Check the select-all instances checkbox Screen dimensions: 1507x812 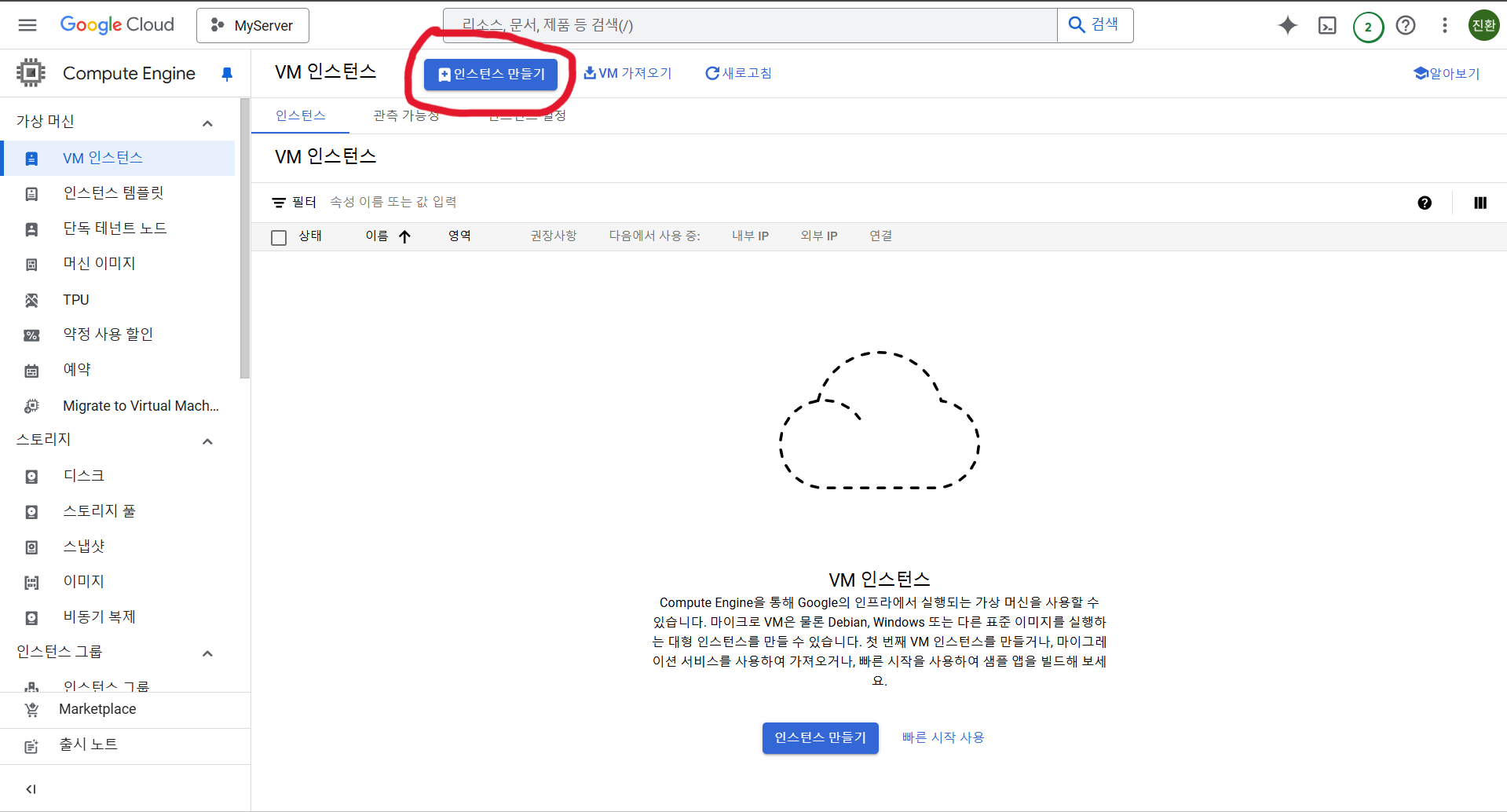click(279, 237)
